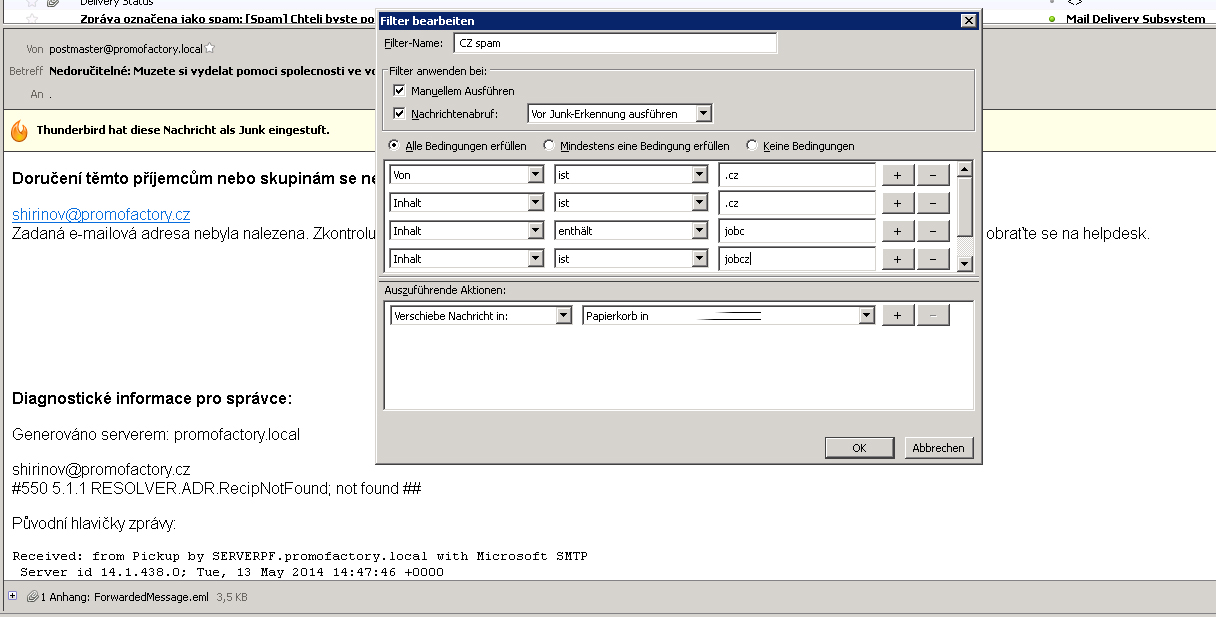Toggle the 'Manuellem Ausführen' checkbox
This screenshot has height=617, width=1216.
click(400, 91)
